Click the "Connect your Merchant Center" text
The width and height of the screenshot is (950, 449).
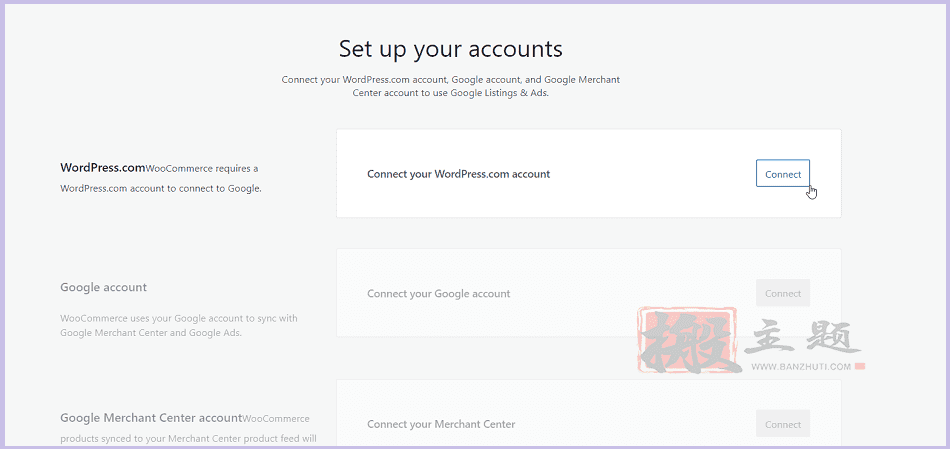pos(441,424)
